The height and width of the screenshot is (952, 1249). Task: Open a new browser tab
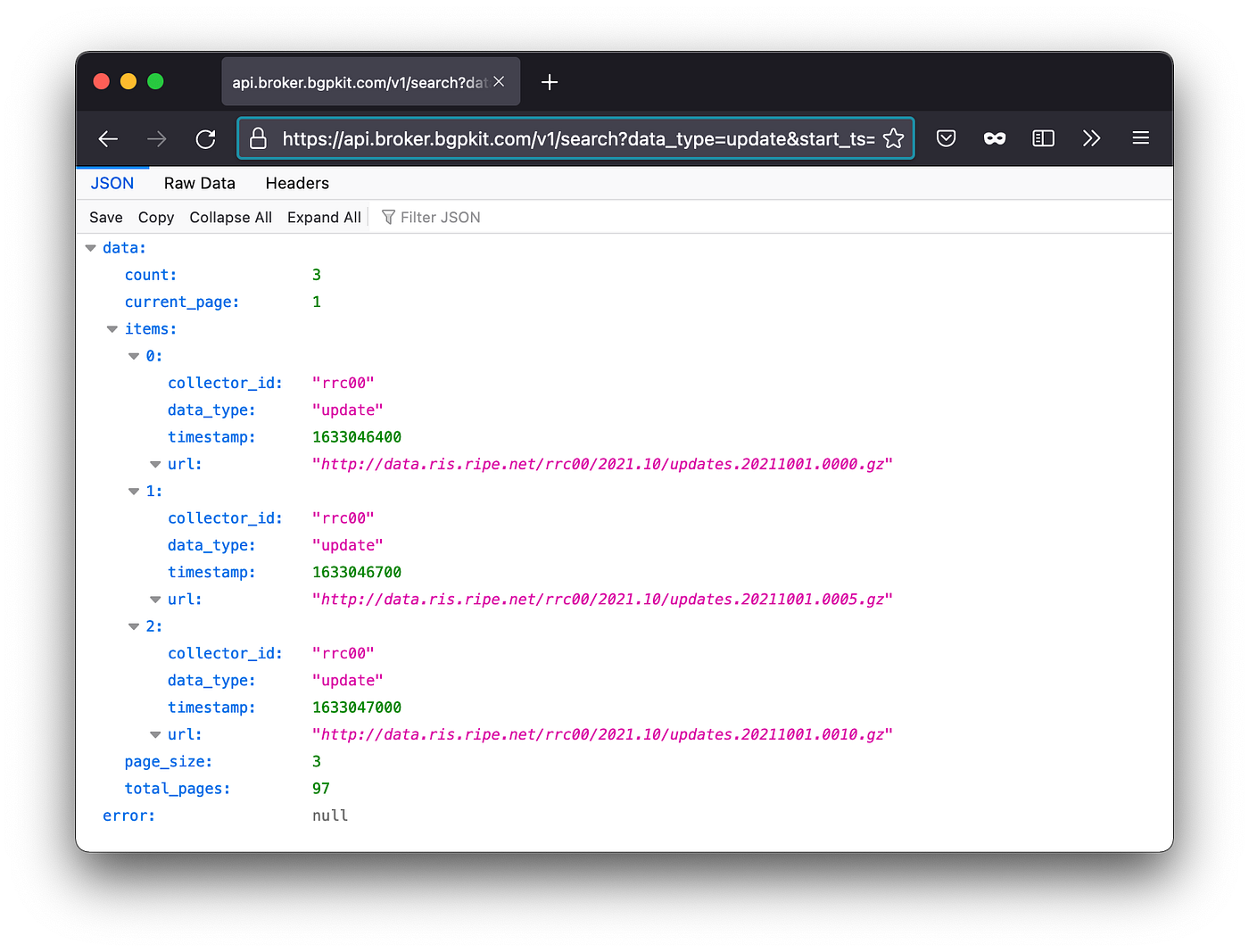(x=550, y=82)
